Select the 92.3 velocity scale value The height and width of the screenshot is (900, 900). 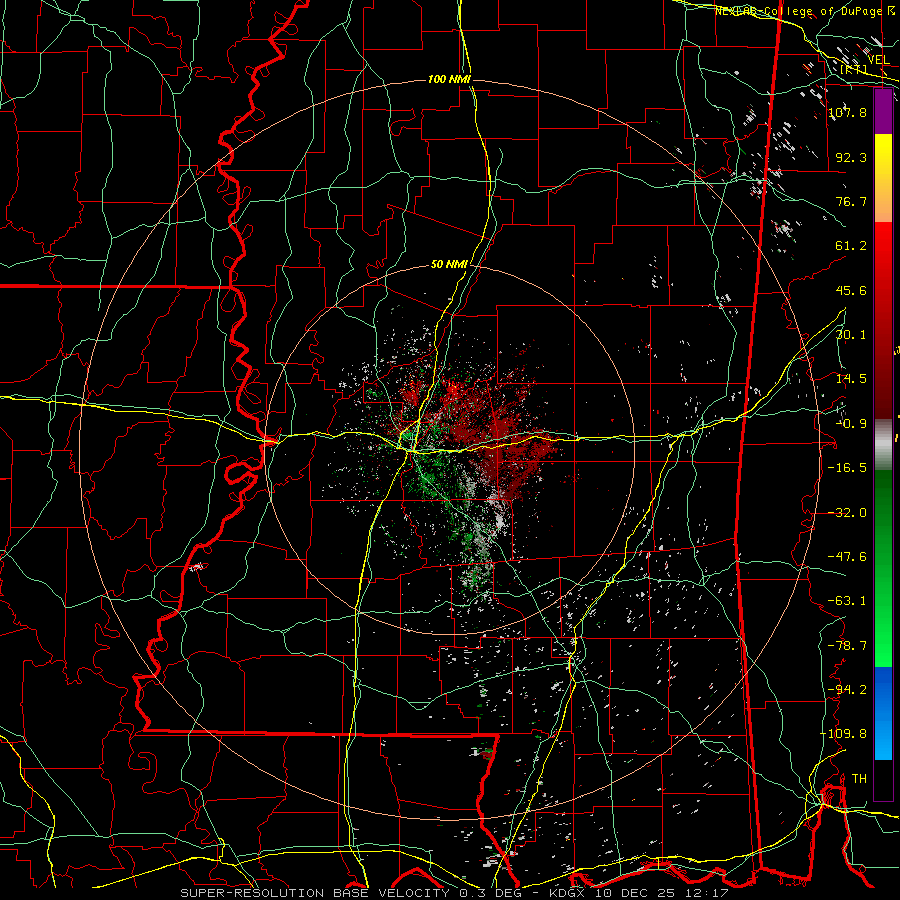pos(851,157)
